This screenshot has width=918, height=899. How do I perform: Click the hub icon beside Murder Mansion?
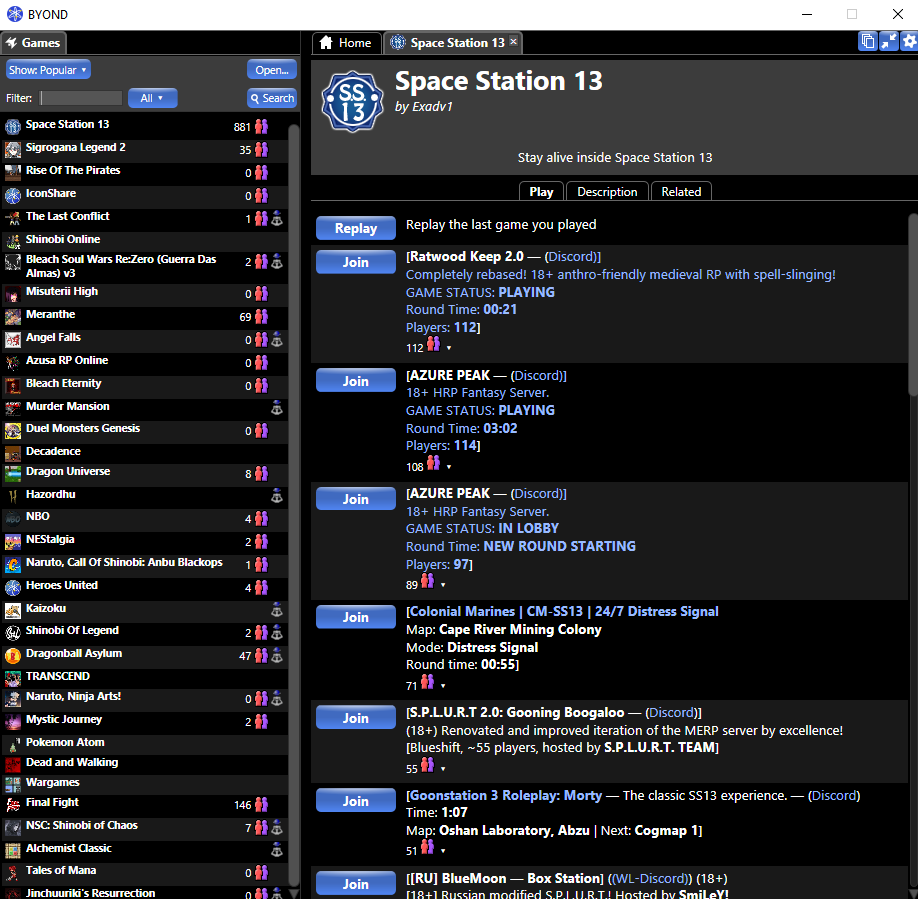pyautogui.click(x=277, y=408)
